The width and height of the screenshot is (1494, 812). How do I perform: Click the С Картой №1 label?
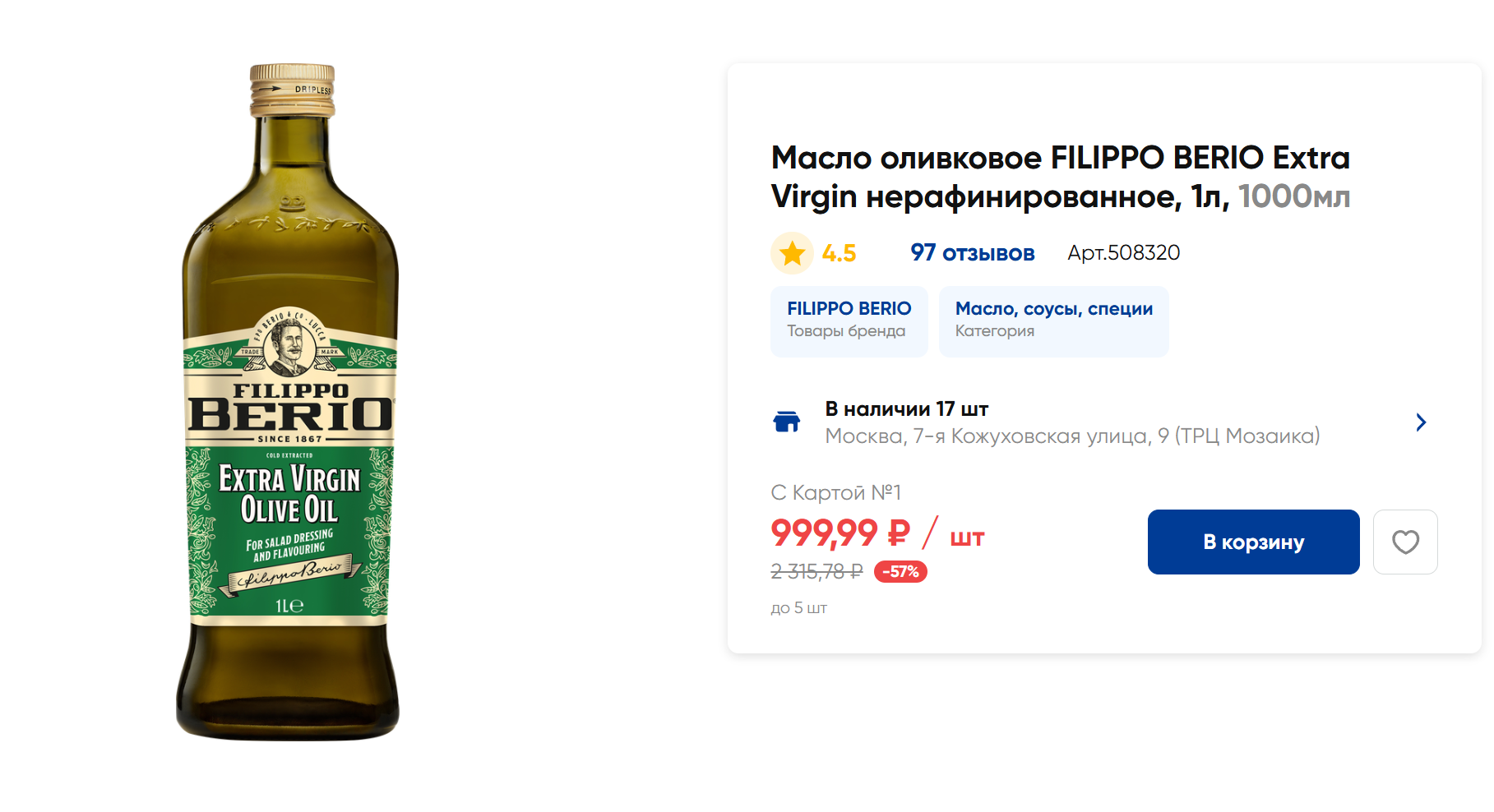[835, 492]
